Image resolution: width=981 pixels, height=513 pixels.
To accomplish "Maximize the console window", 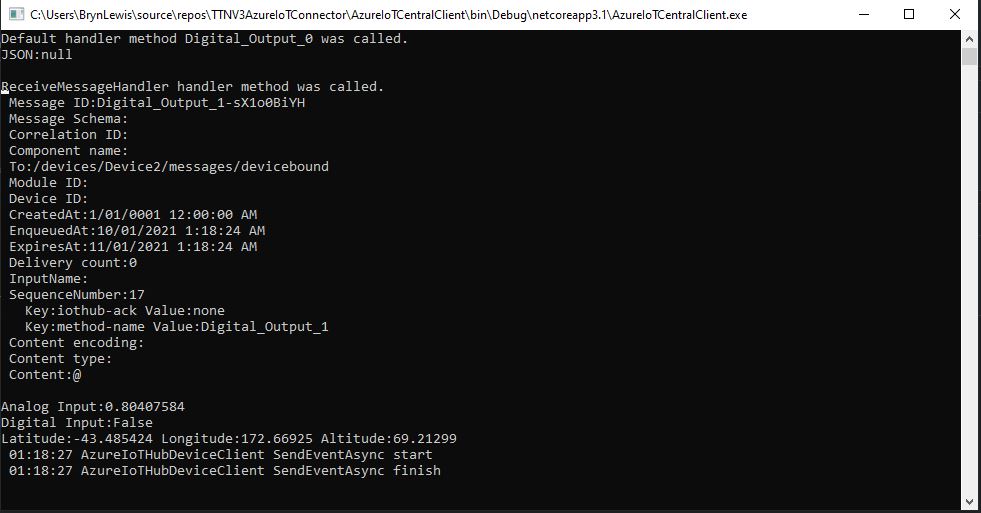I will [909, 15].
